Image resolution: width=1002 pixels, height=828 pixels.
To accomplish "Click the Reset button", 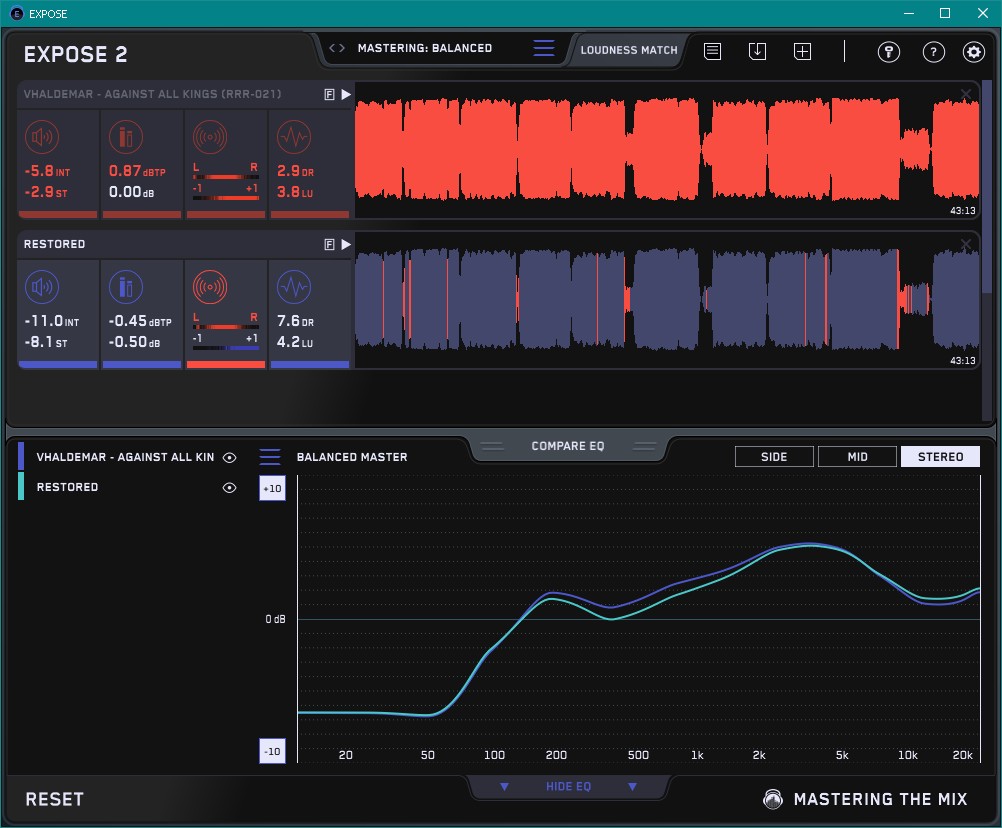I will pyautogui.click(x=55, y=799).
